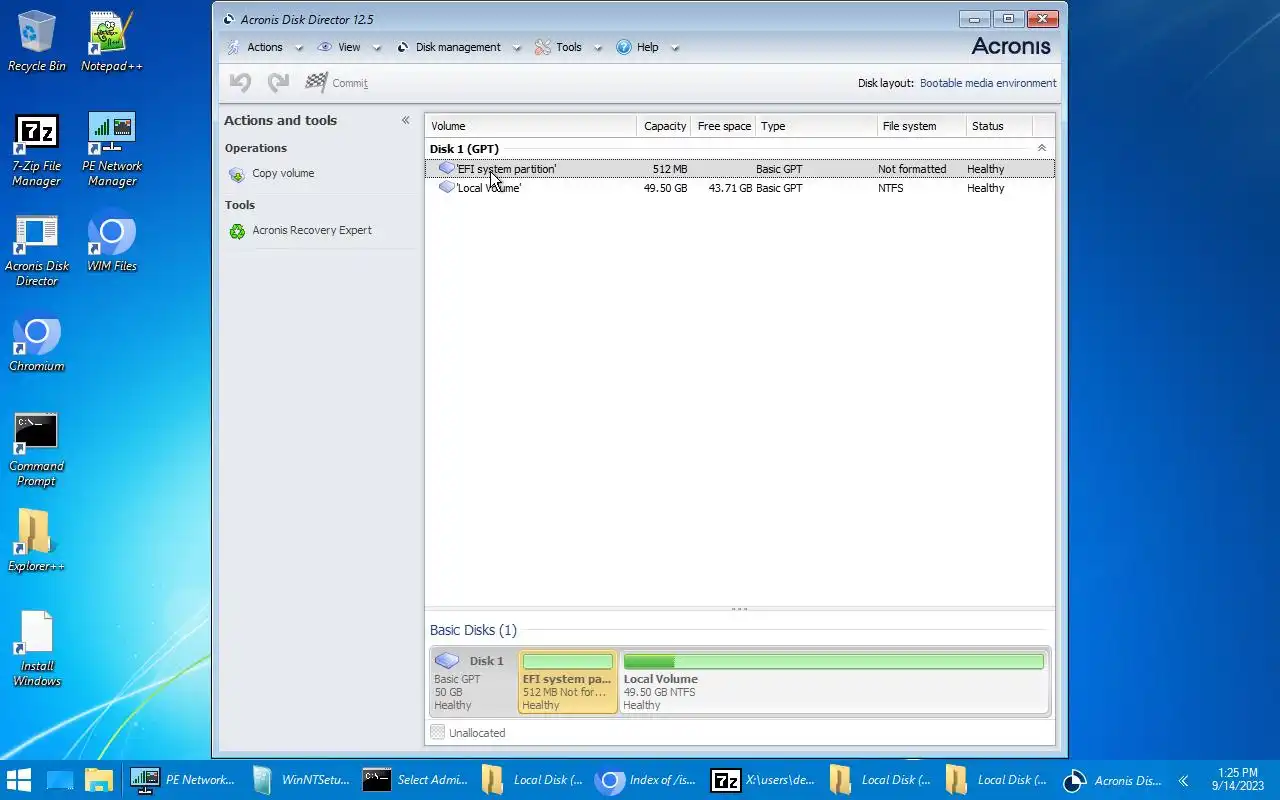
Task: Sort by the Status column header
Action: (x=998, y=126)
